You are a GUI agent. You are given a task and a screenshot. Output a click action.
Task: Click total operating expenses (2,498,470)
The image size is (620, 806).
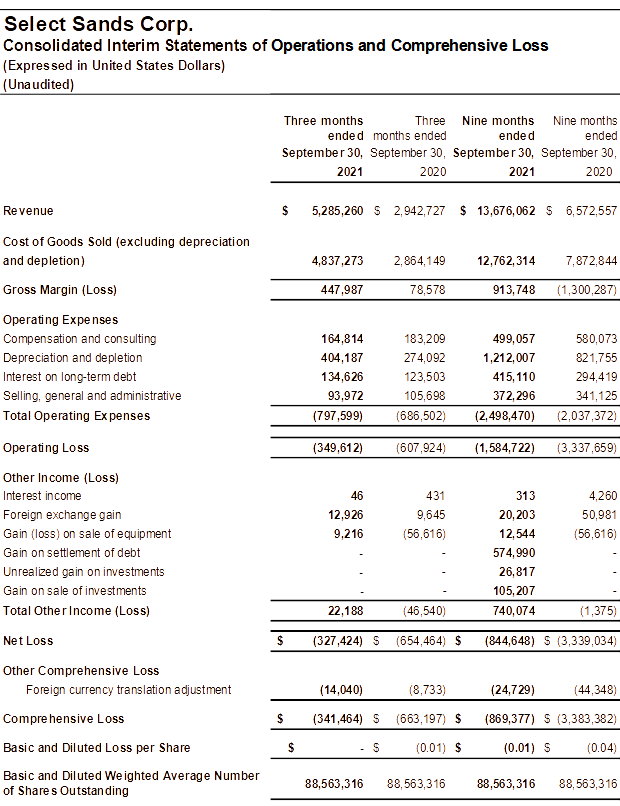[x=505, y=416]
